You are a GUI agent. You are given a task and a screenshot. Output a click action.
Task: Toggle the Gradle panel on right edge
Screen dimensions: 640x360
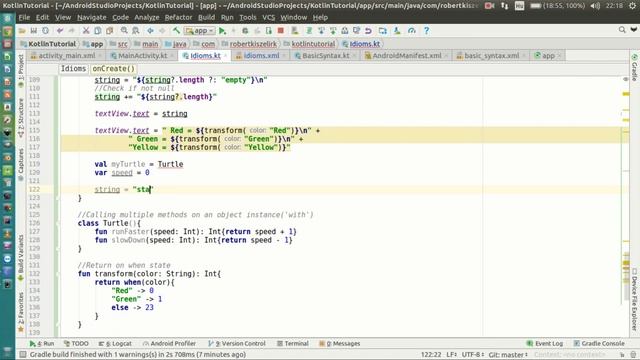(634, 67)
